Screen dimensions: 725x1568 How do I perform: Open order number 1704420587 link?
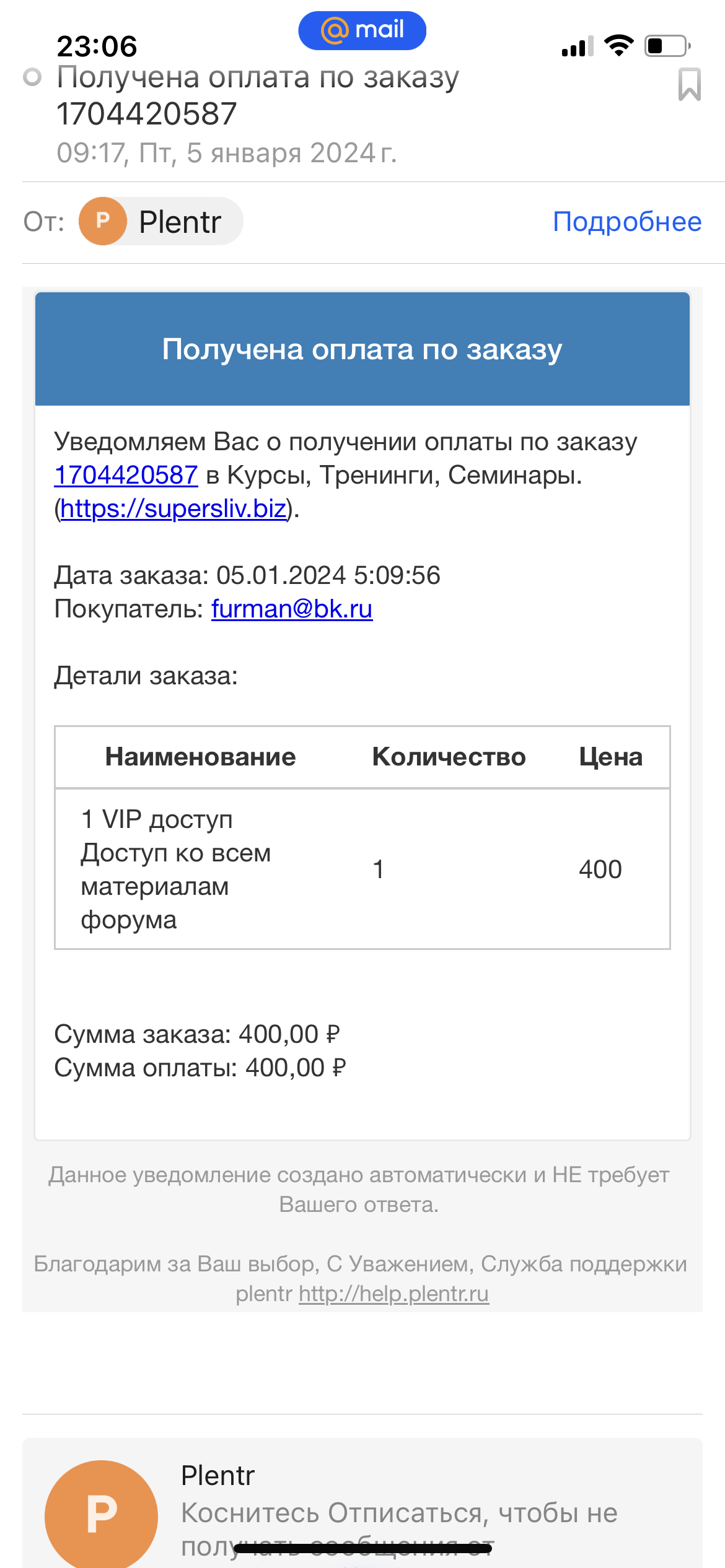coord(126,475)
